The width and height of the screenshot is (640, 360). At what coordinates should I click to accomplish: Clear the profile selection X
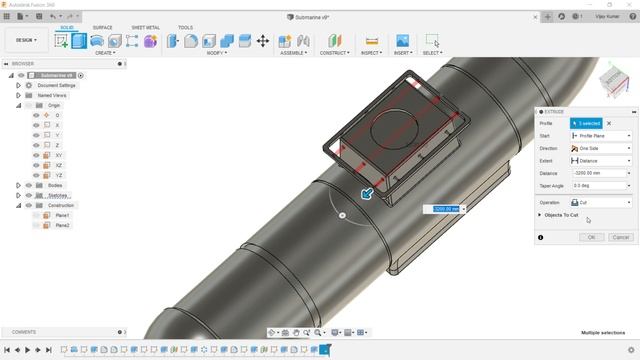click(x=609, y=123)
